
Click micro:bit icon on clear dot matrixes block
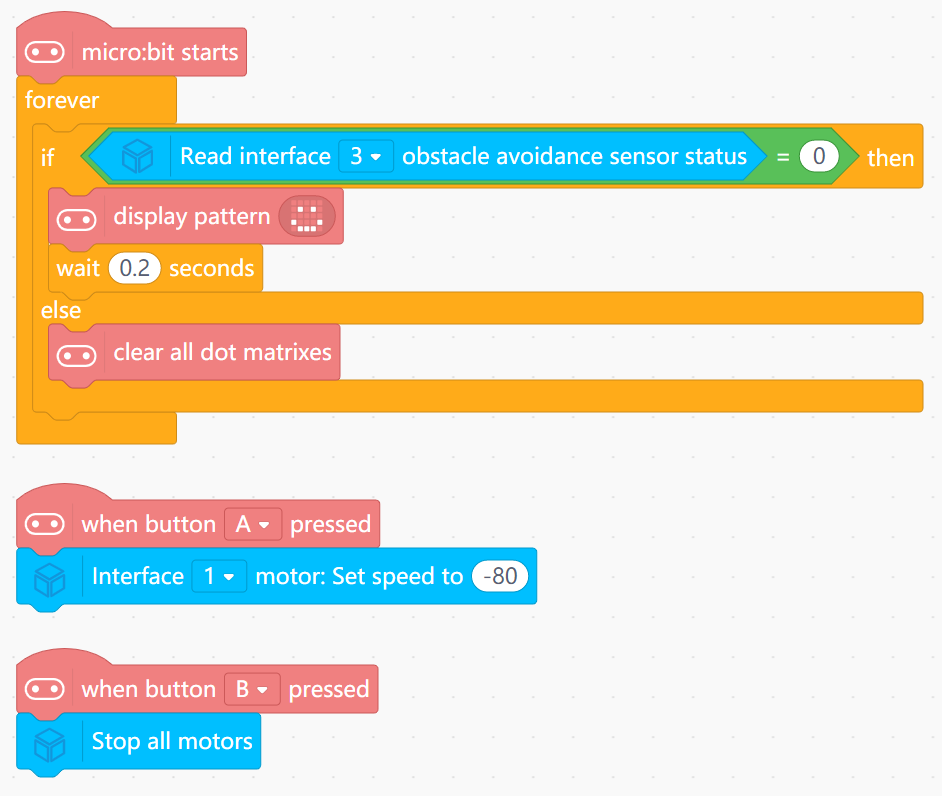76,353
